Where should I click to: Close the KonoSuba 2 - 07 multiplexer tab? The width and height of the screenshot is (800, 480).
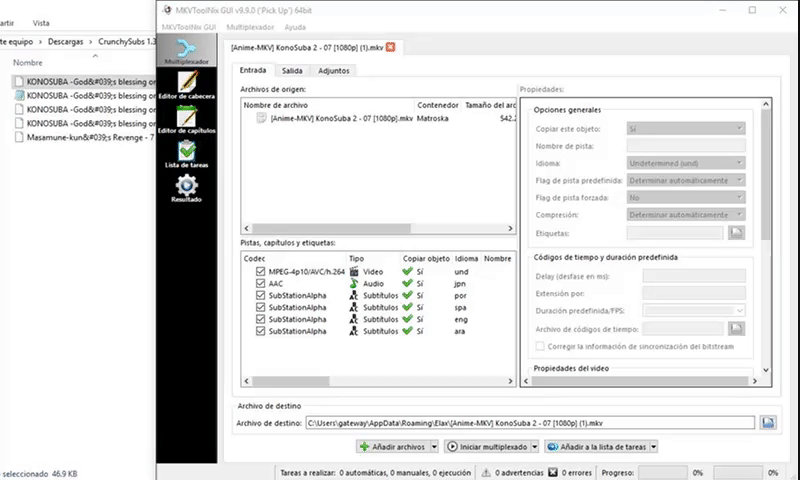tap(390, 47)
